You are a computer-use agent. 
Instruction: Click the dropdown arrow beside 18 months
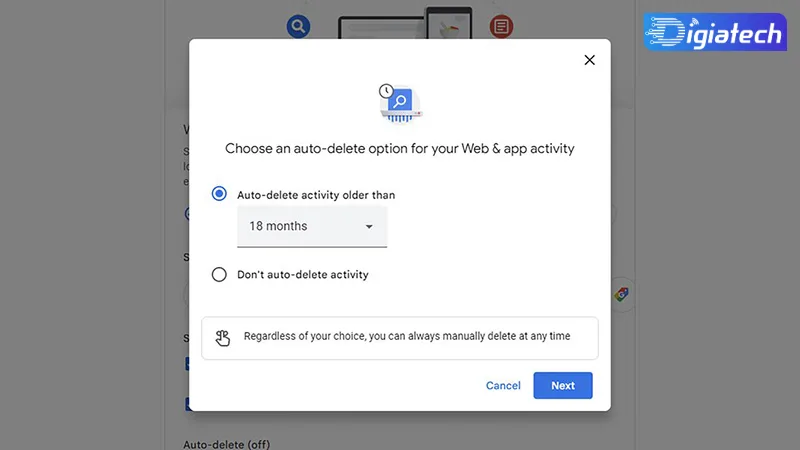369,227
